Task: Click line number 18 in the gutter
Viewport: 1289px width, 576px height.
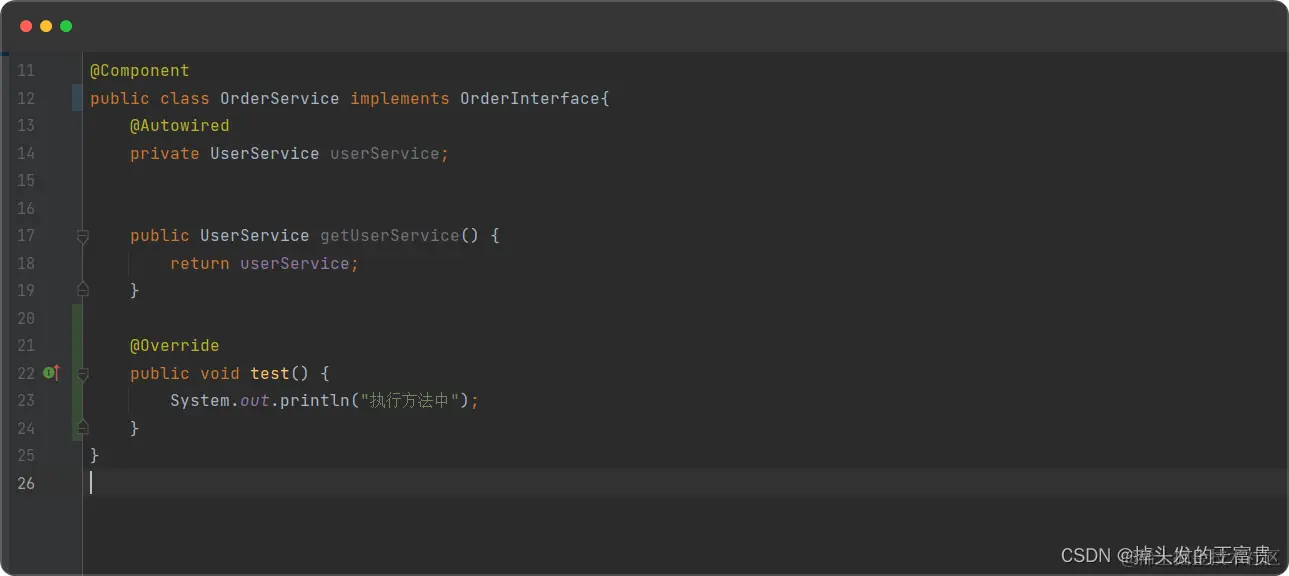Action: click(26, 263)
